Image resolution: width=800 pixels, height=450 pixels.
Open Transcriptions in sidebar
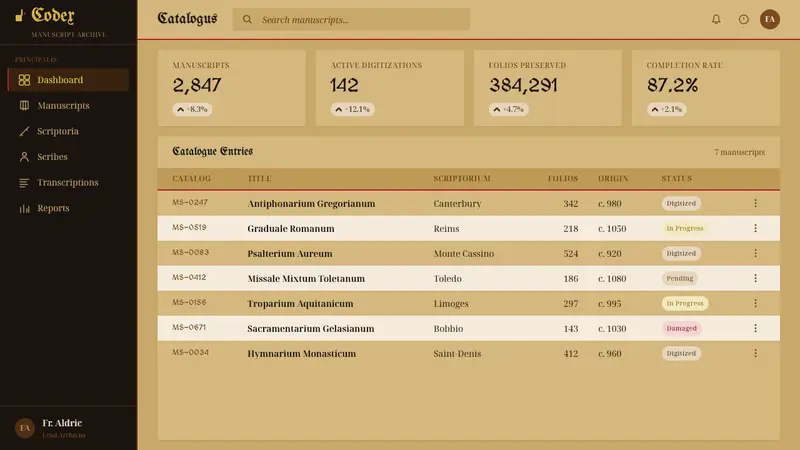[x=68, y=182]
